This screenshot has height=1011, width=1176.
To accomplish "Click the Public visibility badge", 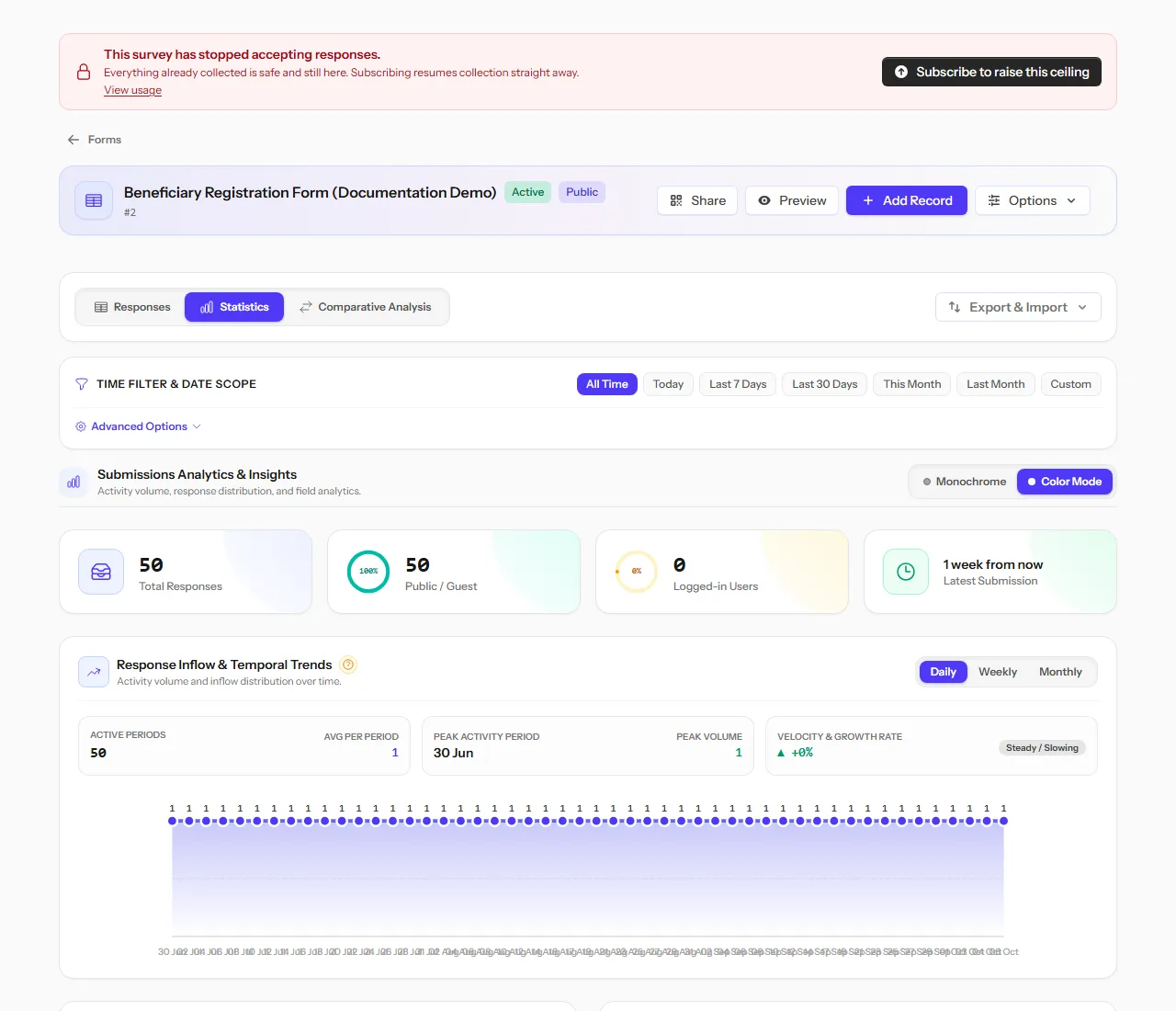I will (x=582, y=192).
